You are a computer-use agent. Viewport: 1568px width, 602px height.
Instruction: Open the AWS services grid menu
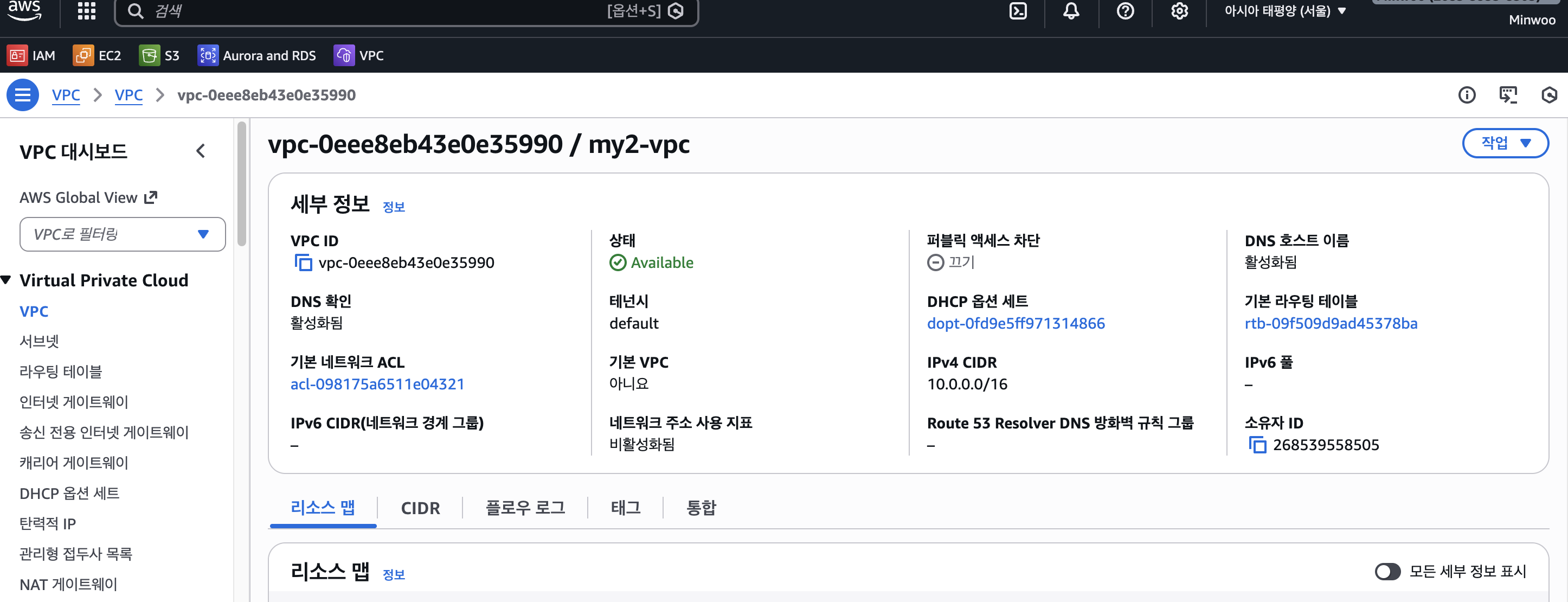click(x=86, y=10)
